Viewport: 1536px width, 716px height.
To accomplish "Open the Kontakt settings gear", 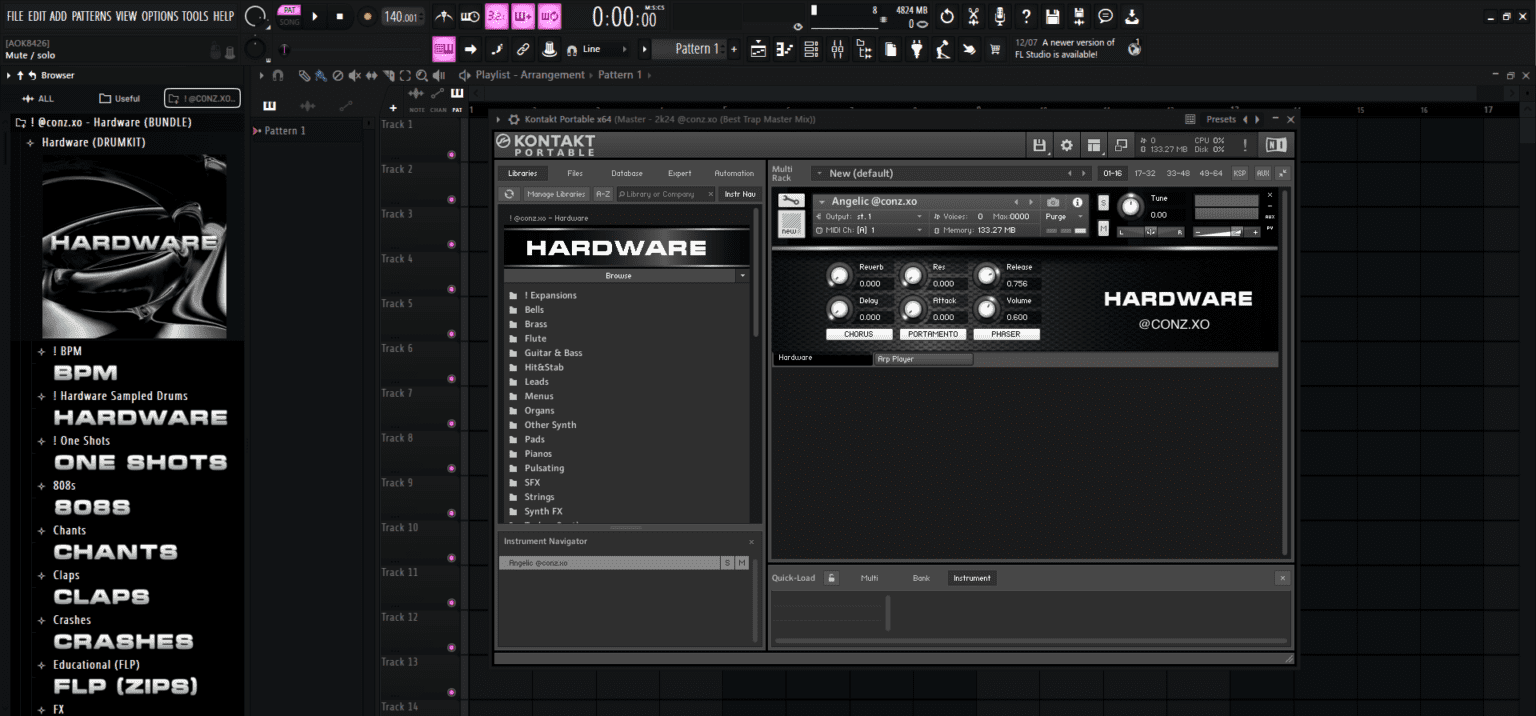I will (x=1066, y=145).
